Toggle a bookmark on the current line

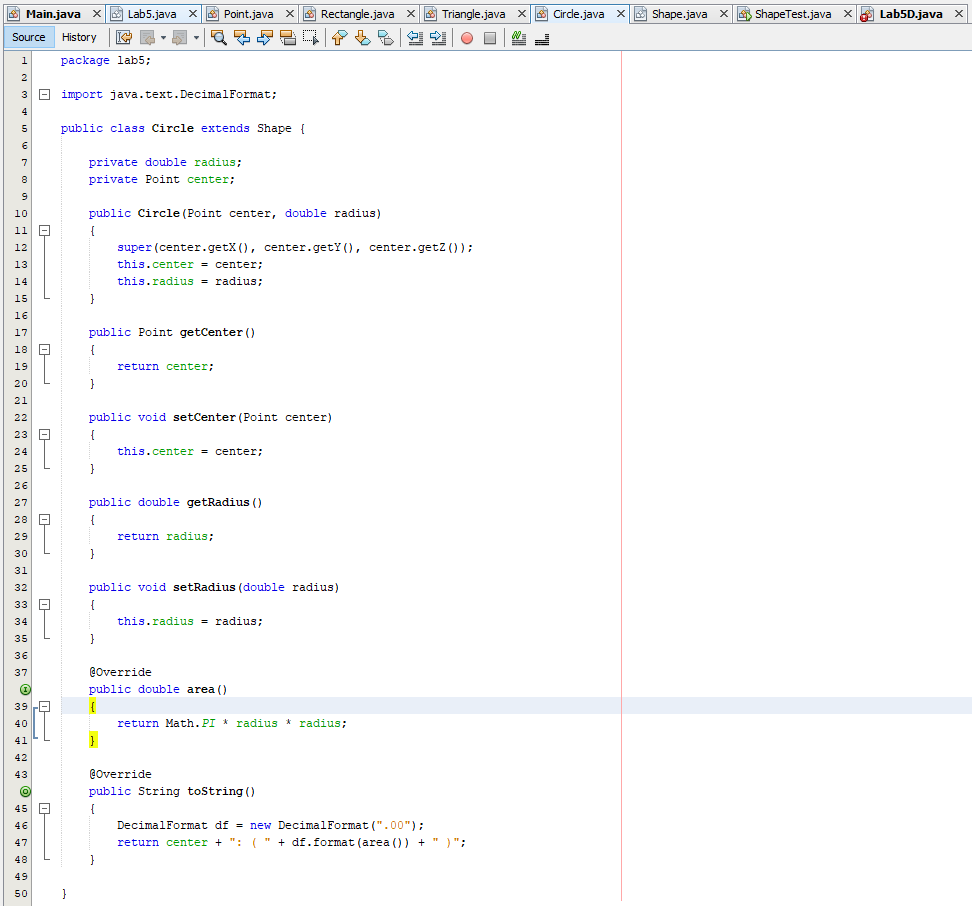click(x=385, y=36)
